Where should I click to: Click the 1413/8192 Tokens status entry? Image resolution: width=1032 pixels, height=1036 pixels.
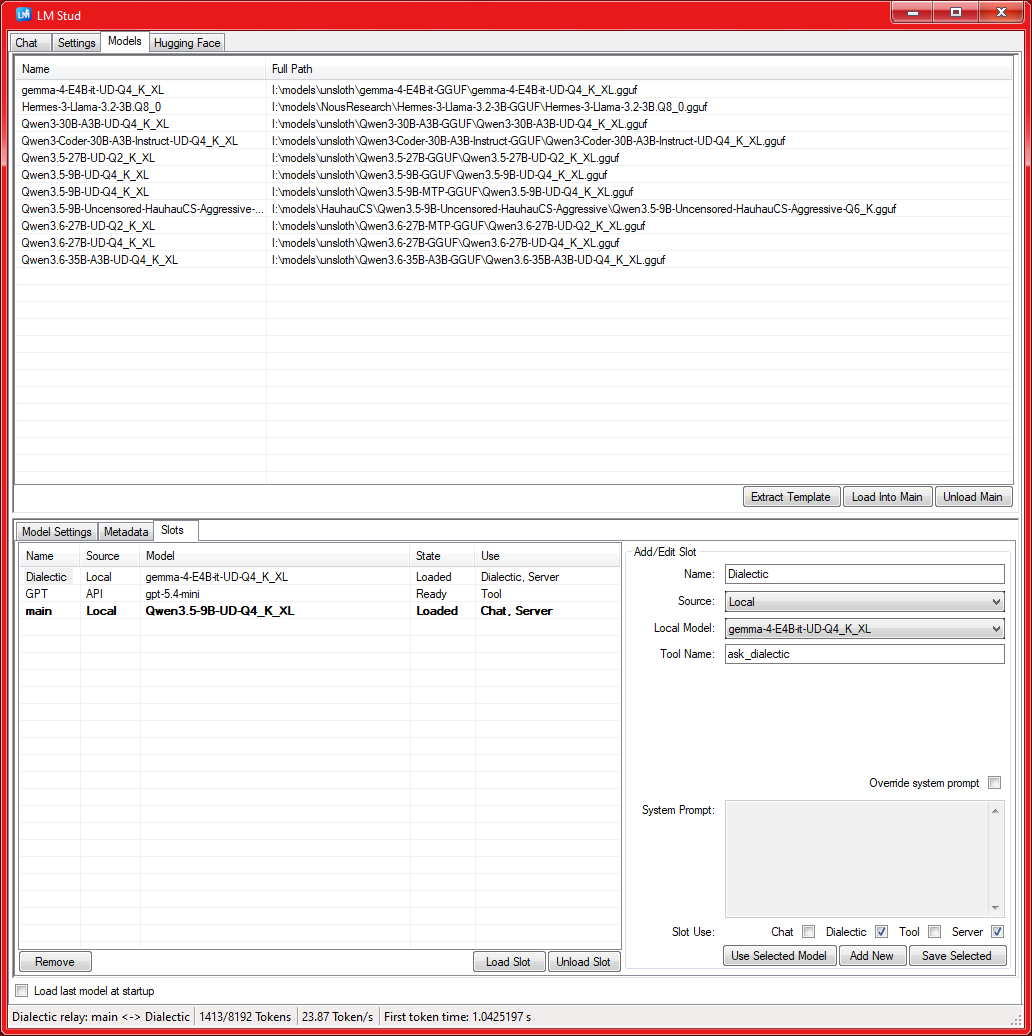[x=245, y=1017]
